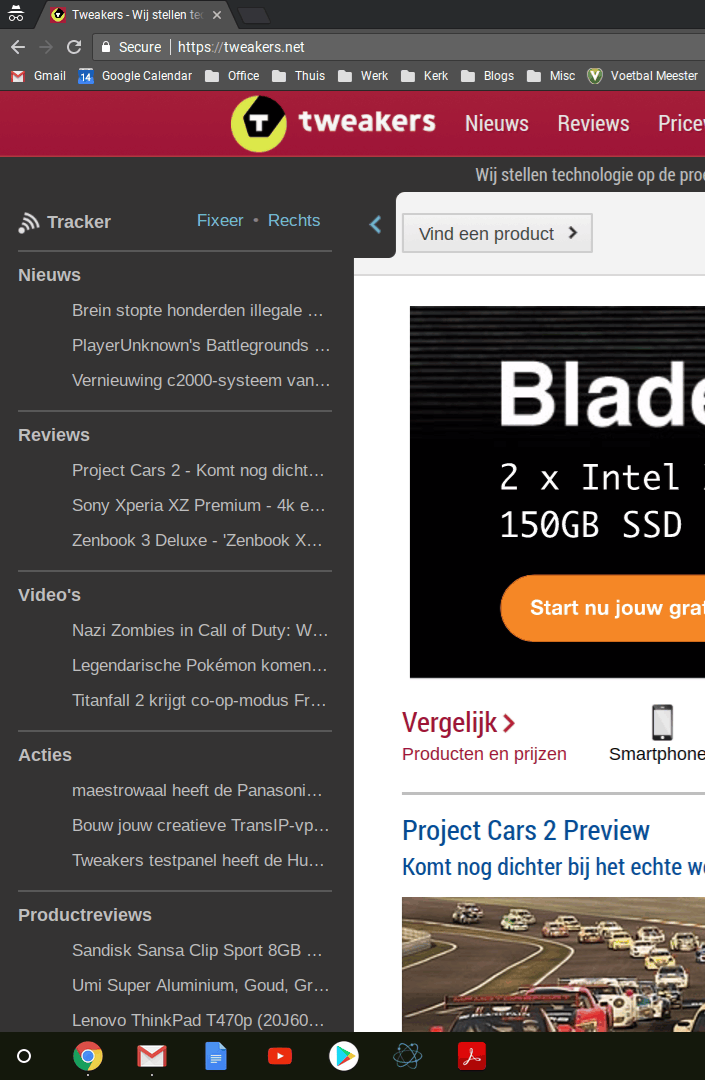This screenshot has width=705, height=1080.
Task: Open Google Play Store shelf icon
Action: pyautogui.click(x=344, y=1056)
